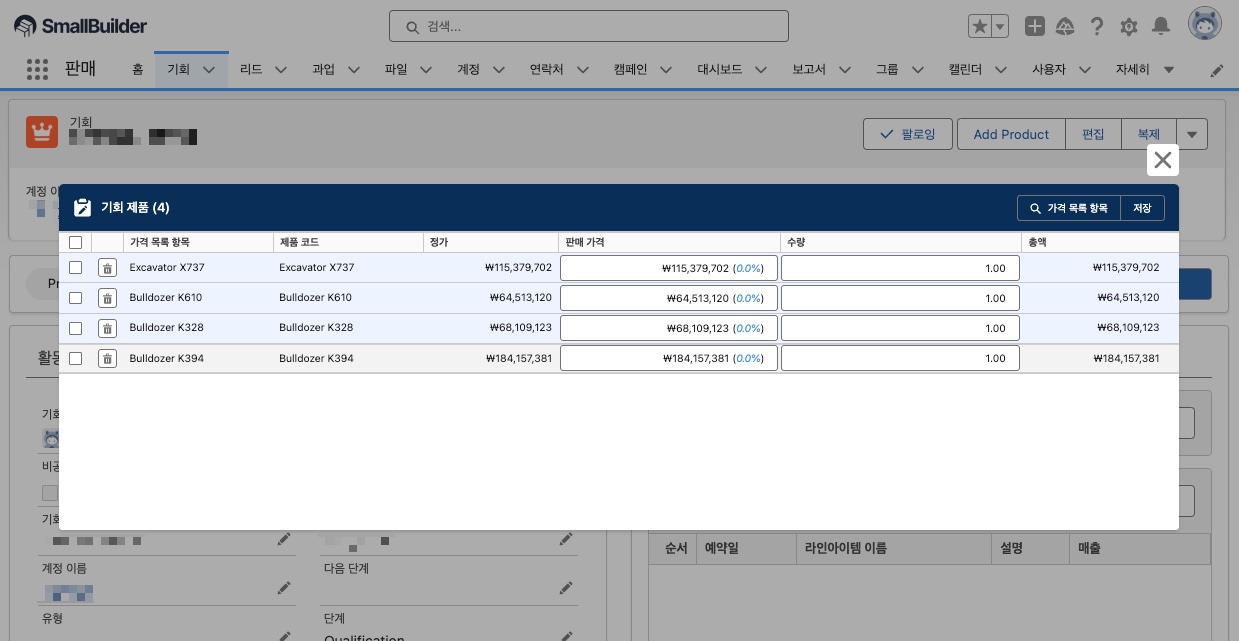Expand the 대시보드 tab chevron
The image size is (1239, 641).
pos(761,70)
